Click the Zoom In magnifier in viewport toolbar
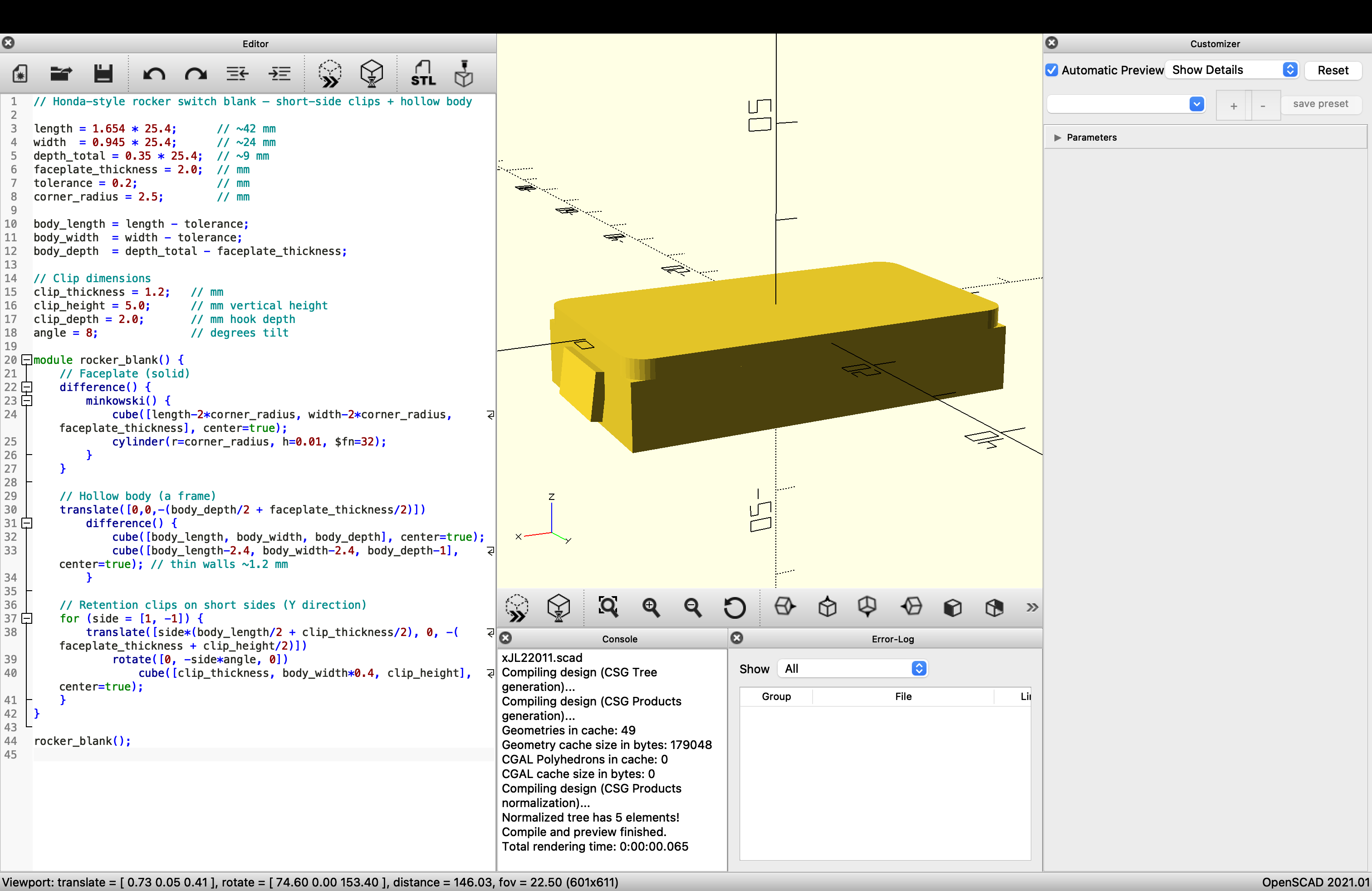This screenshot has width=1372, height=891. click(x=651, y=607)
